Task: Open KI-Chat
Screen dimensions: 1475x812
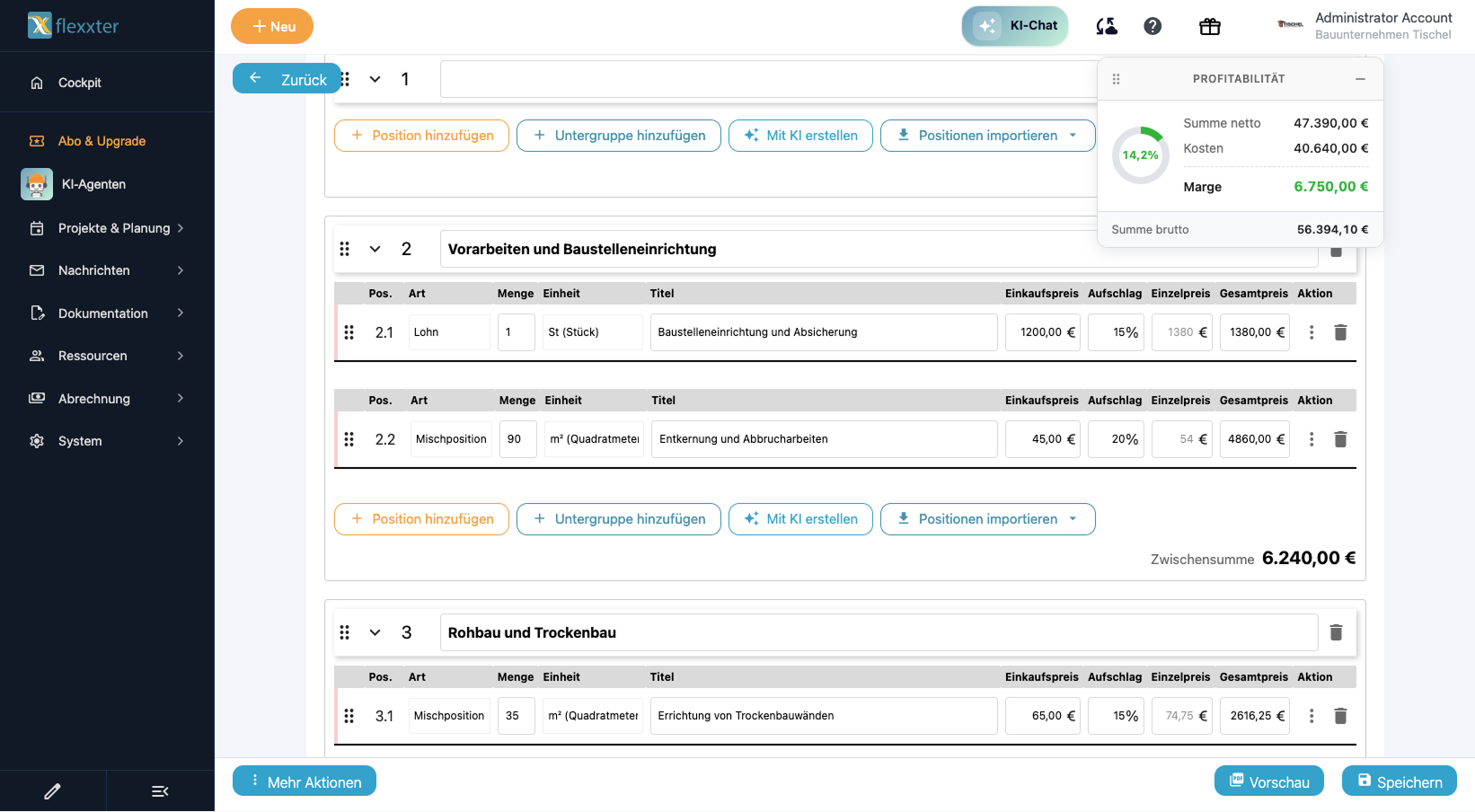Action: (1015, 26)
